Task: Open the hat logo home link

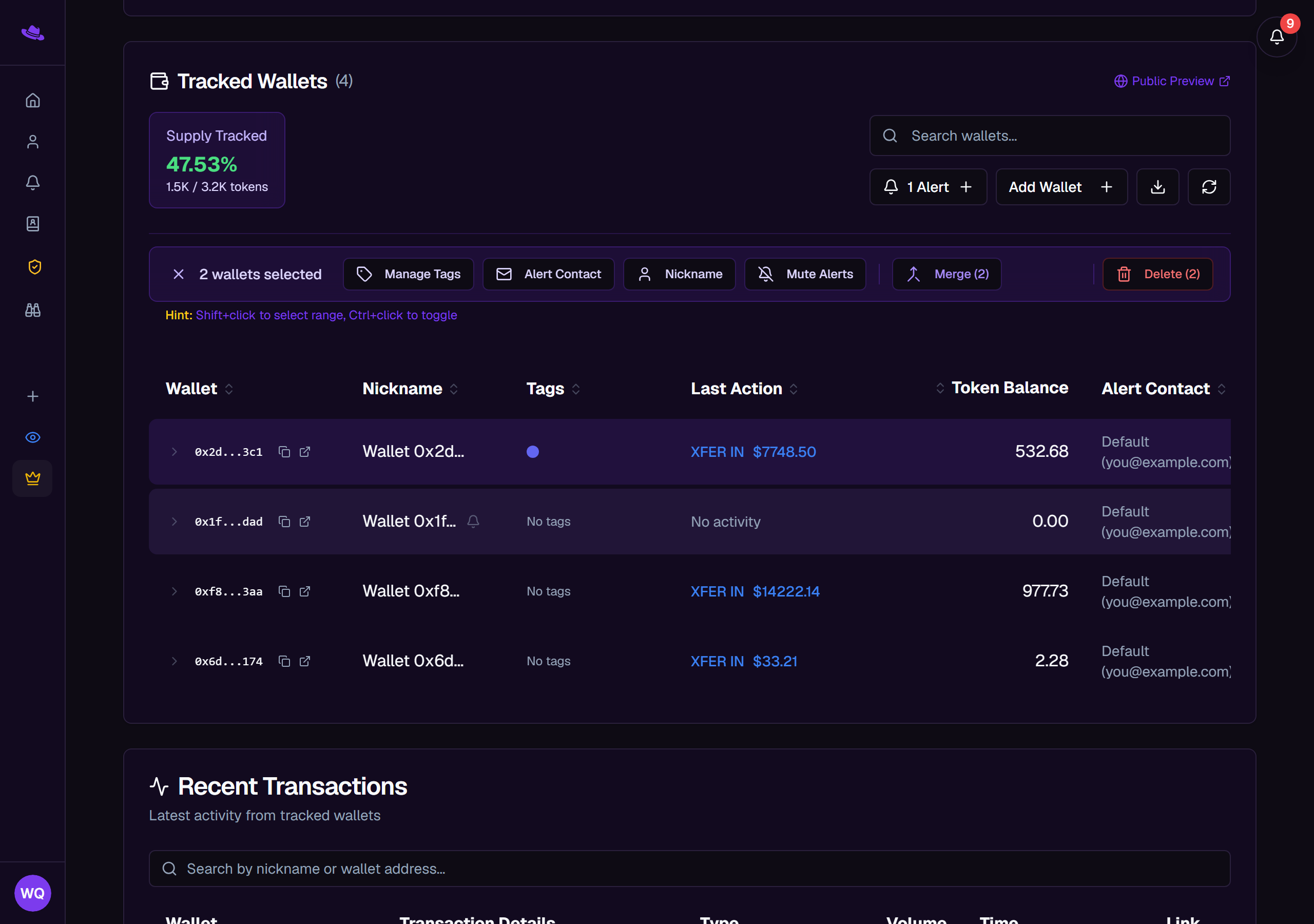Action: (33, 33)
